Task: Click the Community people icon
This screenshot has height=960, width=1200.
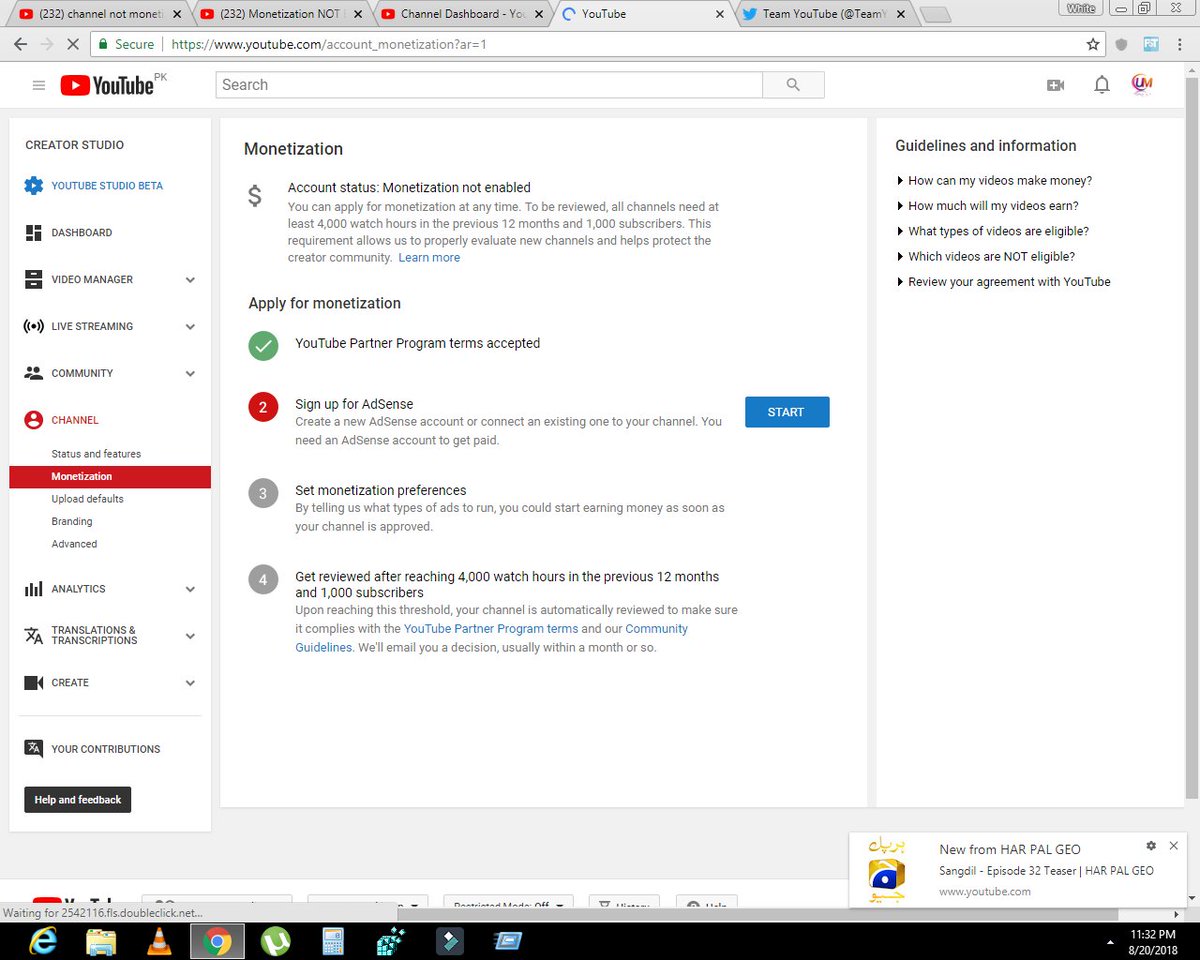Action: click(x=33, y=373)
